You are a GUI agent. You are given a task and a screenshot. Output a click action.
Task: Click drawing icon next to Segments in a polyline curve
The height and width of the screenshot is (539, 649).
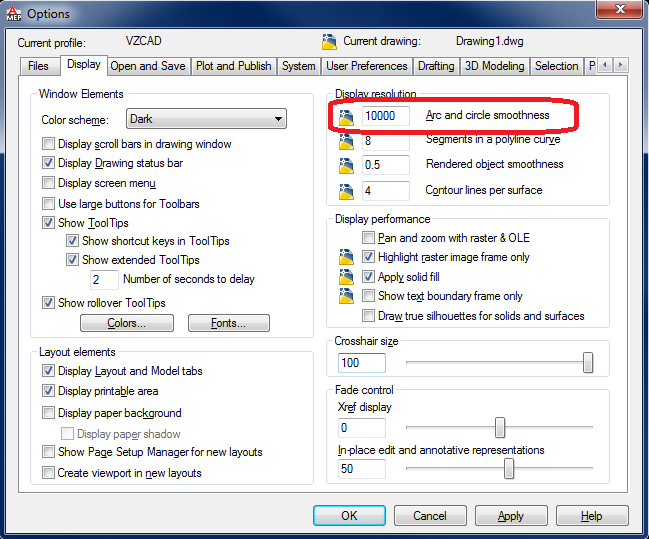pos(346,142)
